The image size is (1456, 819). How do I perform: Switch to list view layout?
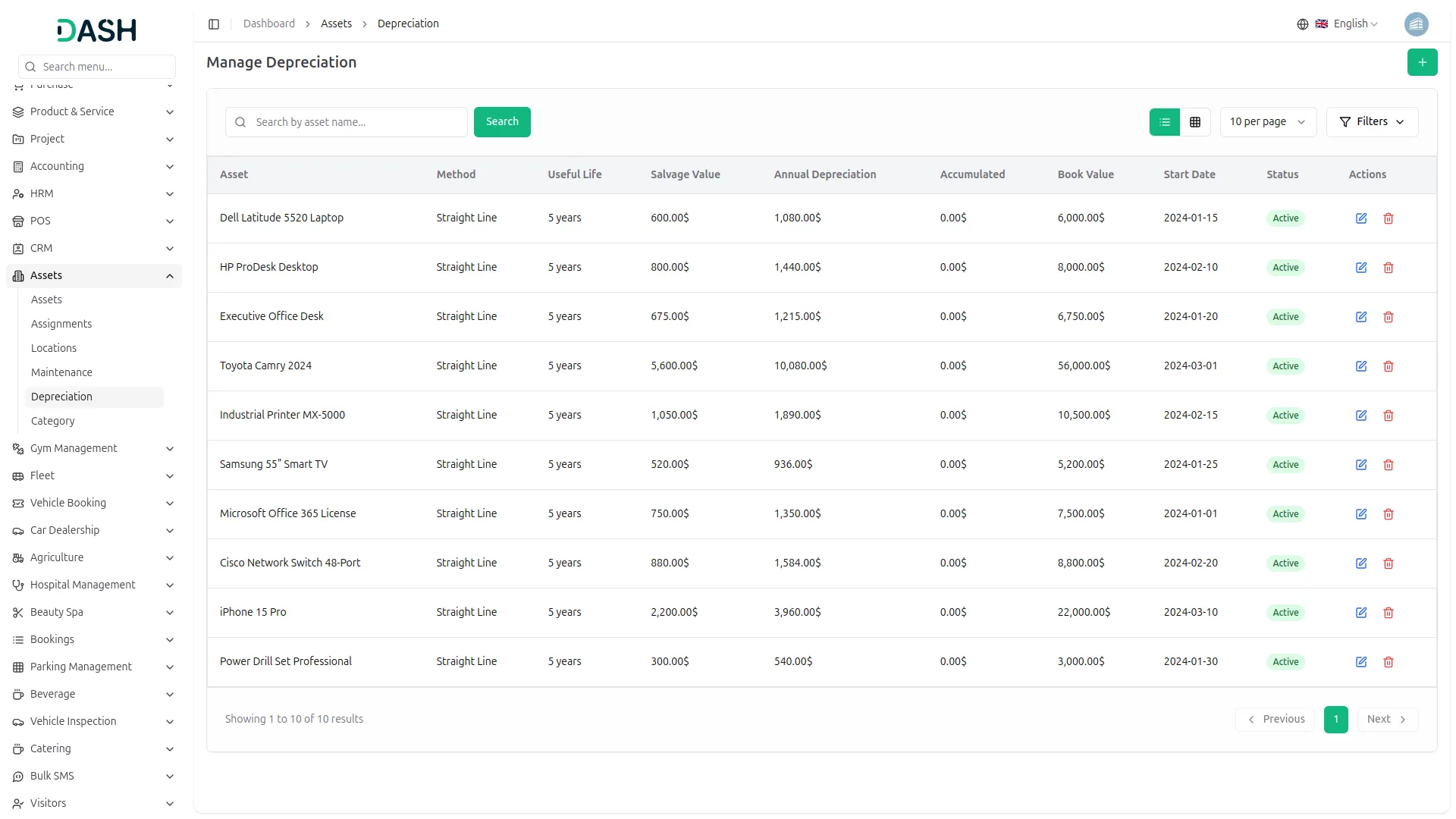tap(1165, 121)
